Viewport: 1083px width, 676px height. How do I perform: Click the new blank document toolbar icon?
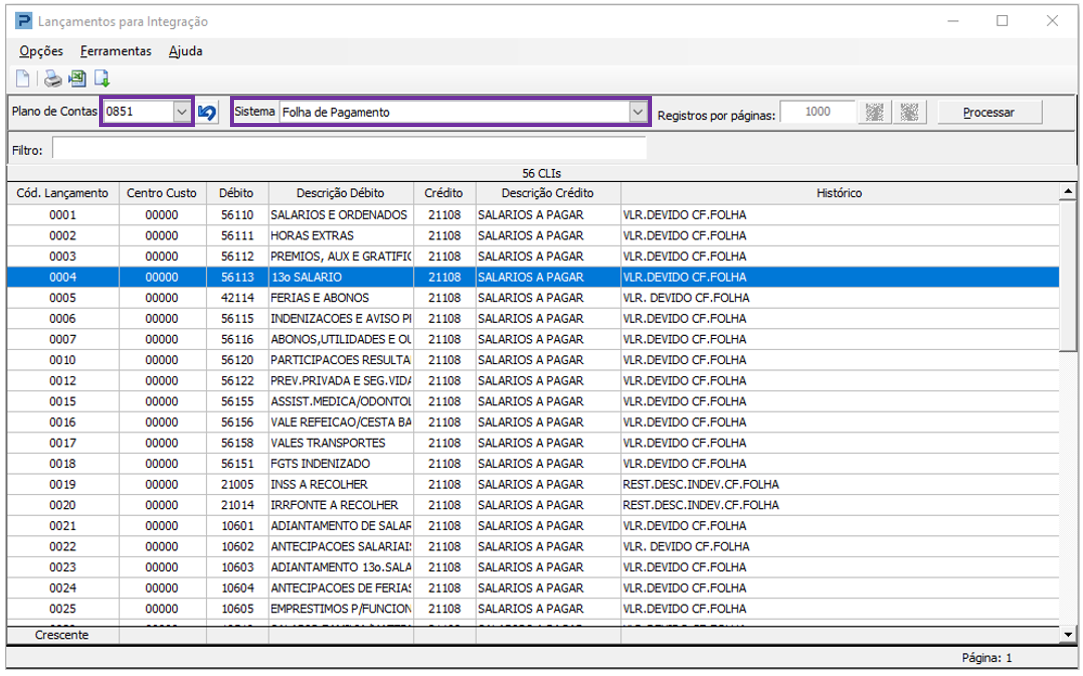point(23,79)
